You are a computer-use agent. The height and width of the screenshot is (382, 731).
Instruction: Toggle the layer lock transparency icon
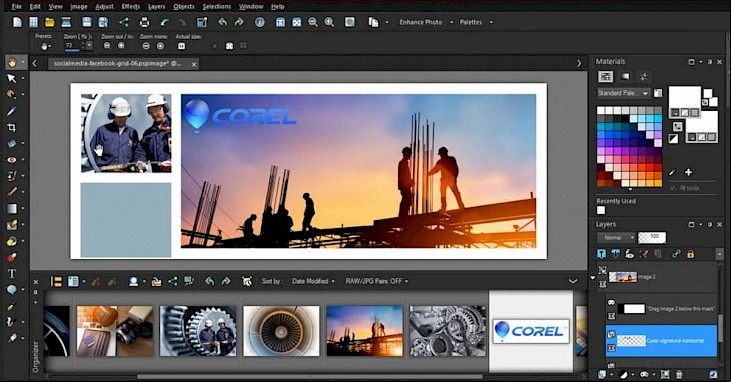pos(690,254)
